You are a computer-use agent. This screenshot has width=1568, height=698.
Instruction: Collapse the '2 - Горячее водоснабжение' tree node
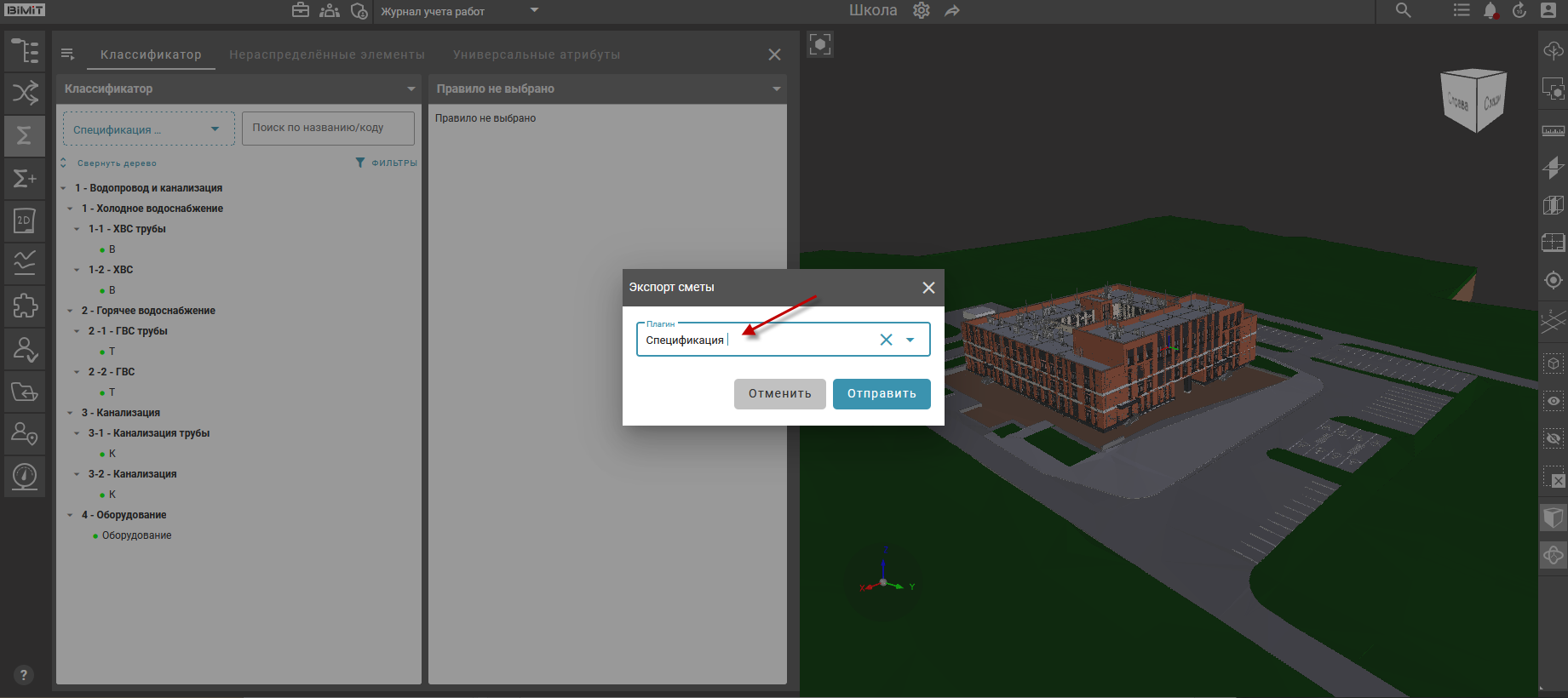(70, 311)
